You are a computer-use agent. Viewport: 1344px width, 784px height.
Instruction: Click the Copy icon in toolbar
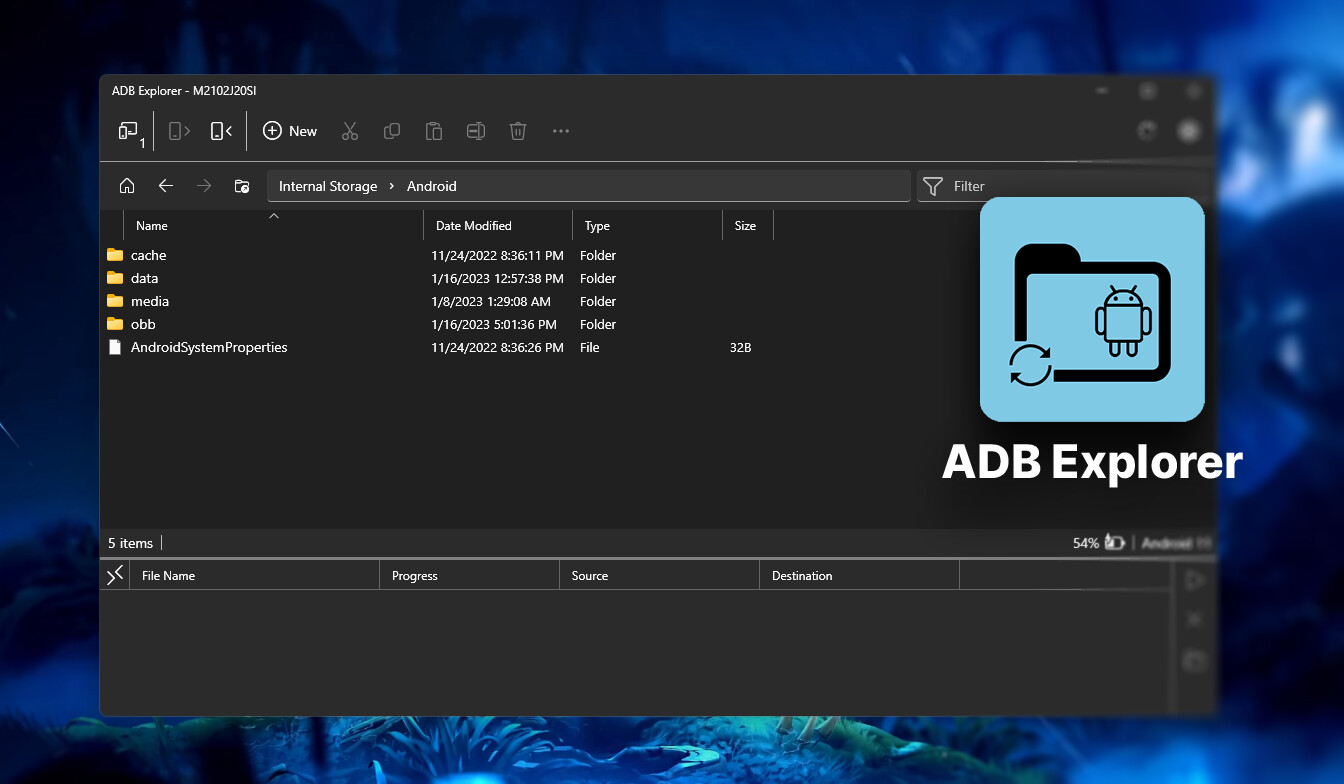[x=392, y=131]
